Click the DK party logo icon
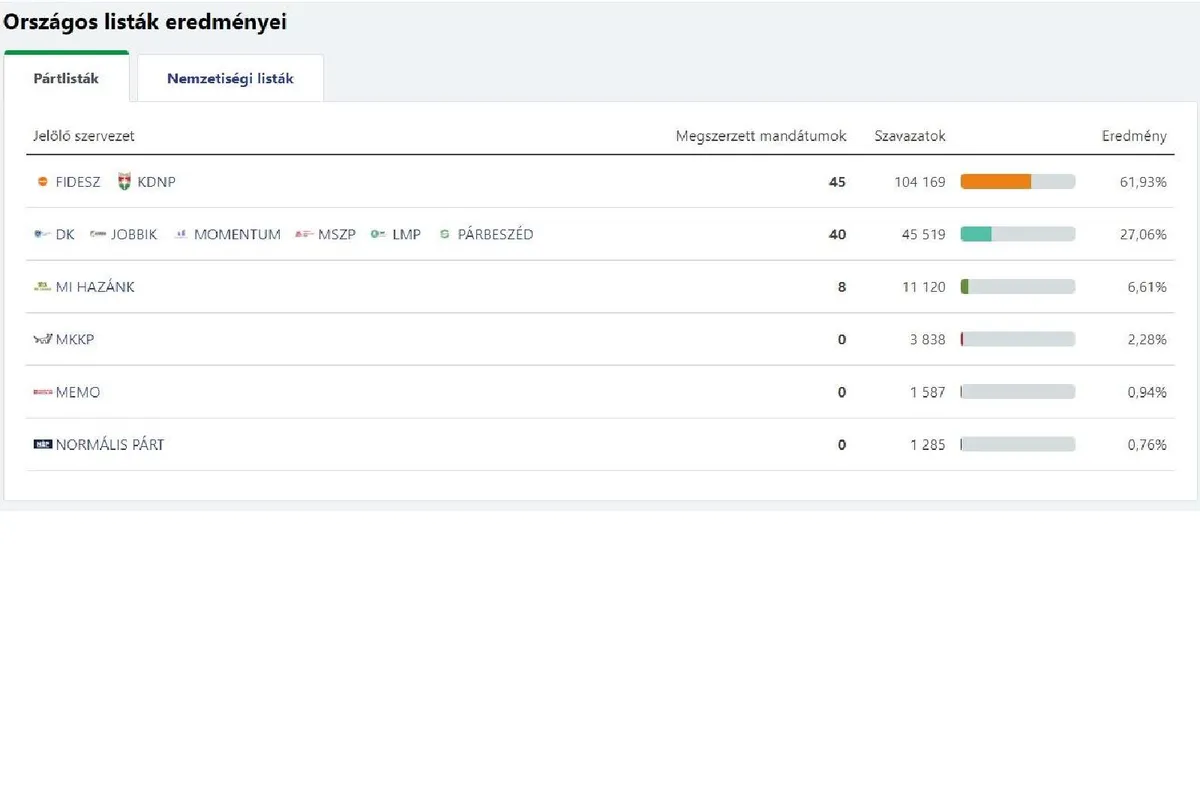 coord(42,235)
